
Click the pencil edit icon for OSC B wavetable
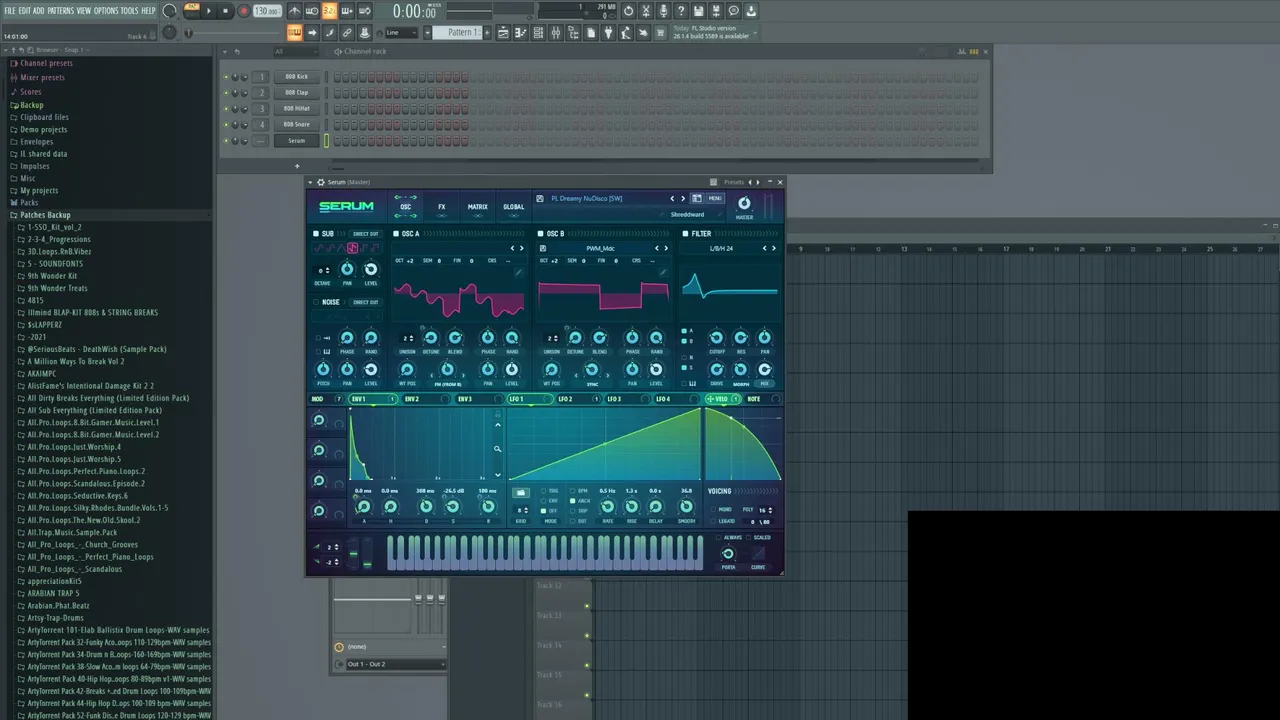tap(663, 272)
